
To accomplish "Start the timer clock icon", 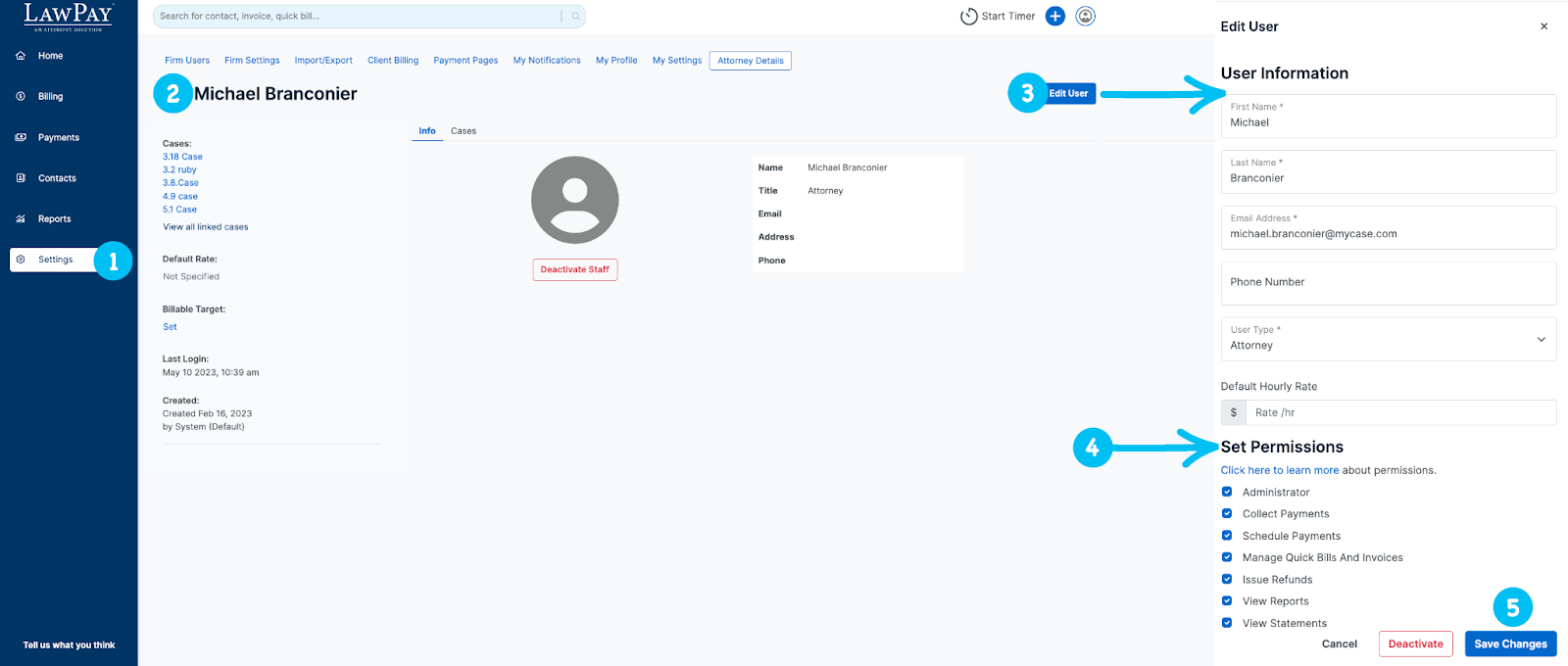I will (x=968, y=17).
